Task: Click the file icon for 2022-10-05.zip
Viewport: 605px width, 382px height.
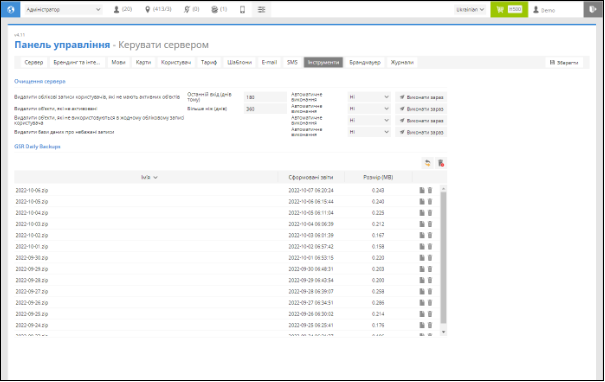Action: 422,201
